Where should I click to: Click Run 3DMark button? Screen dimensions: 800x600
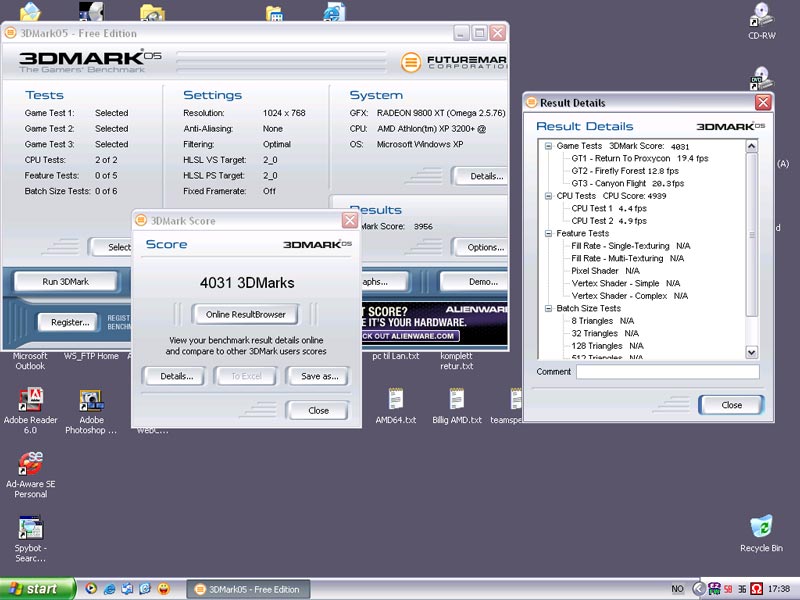[x=66, y=282]
